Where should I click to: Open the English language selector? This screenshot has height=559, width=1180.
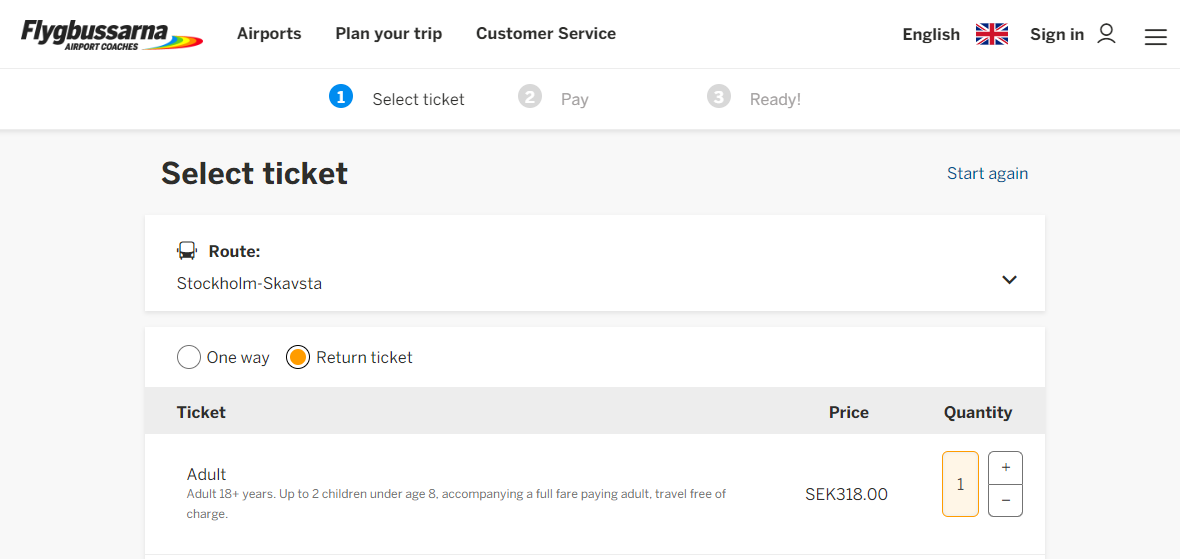pos(931,35)
